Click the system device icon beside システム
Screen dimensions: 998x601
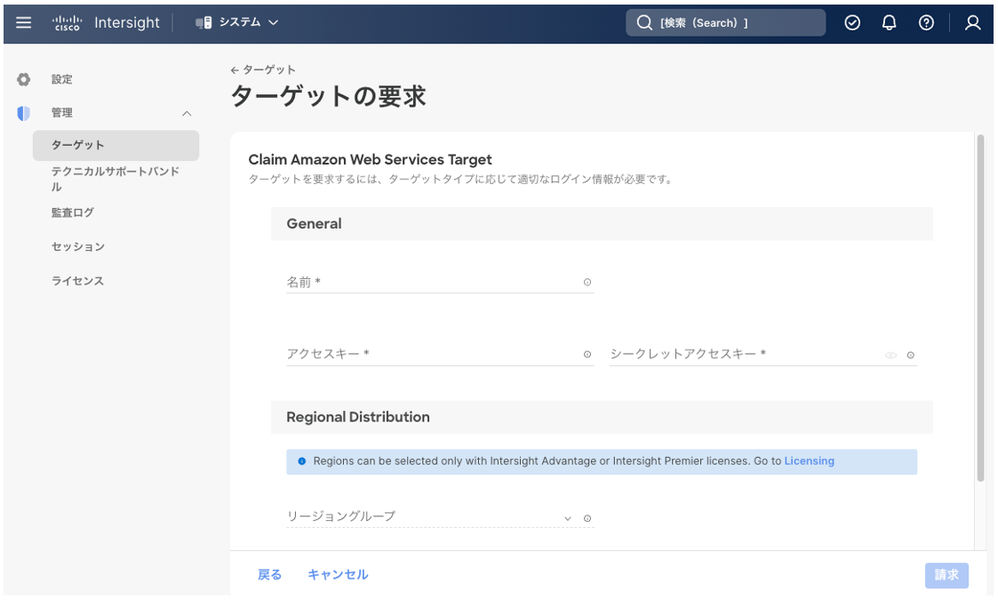pos(204,23)
